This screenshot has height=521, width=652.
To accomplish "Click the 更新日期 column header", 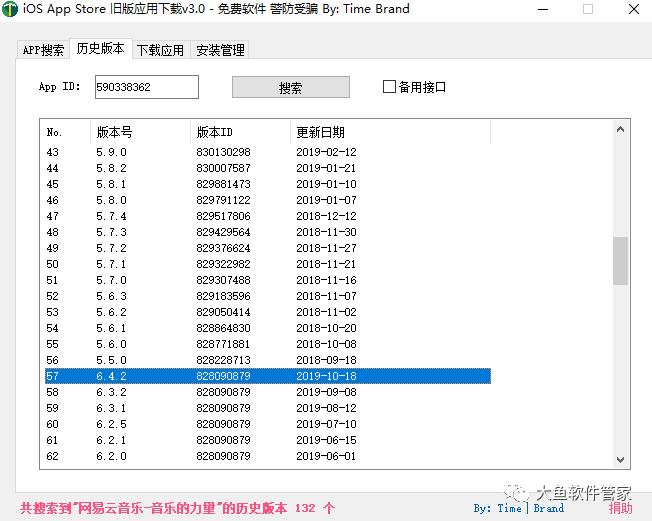I will (x=390, y=132).
